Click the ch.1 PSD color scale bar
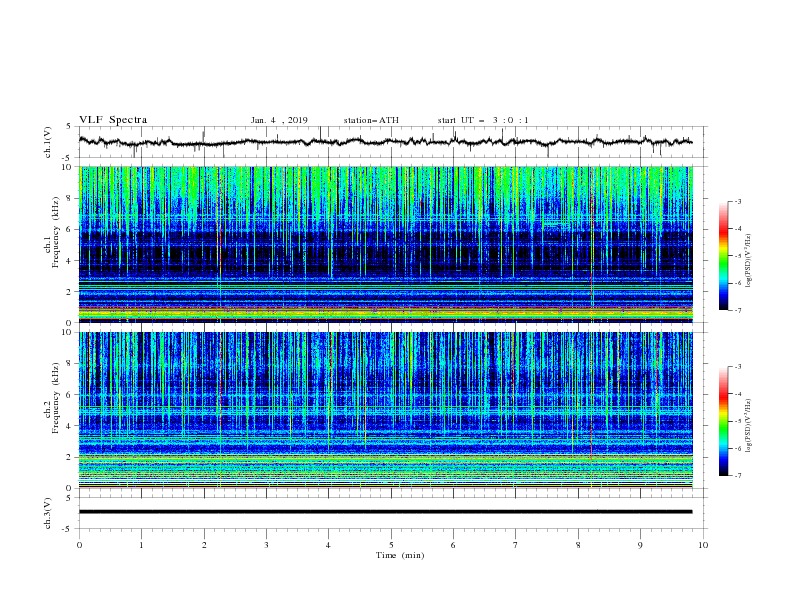 click(723, 256)
